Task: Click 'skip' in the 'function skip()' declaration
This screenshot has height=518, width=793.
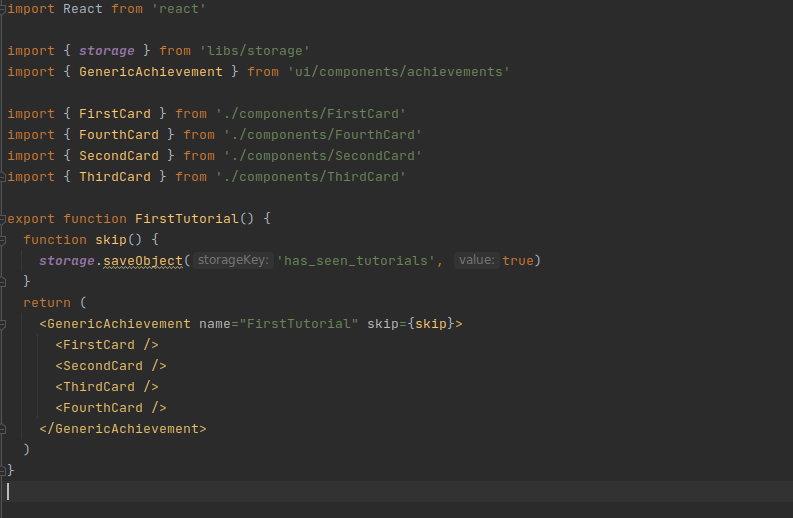Action: tap(111, 240)
